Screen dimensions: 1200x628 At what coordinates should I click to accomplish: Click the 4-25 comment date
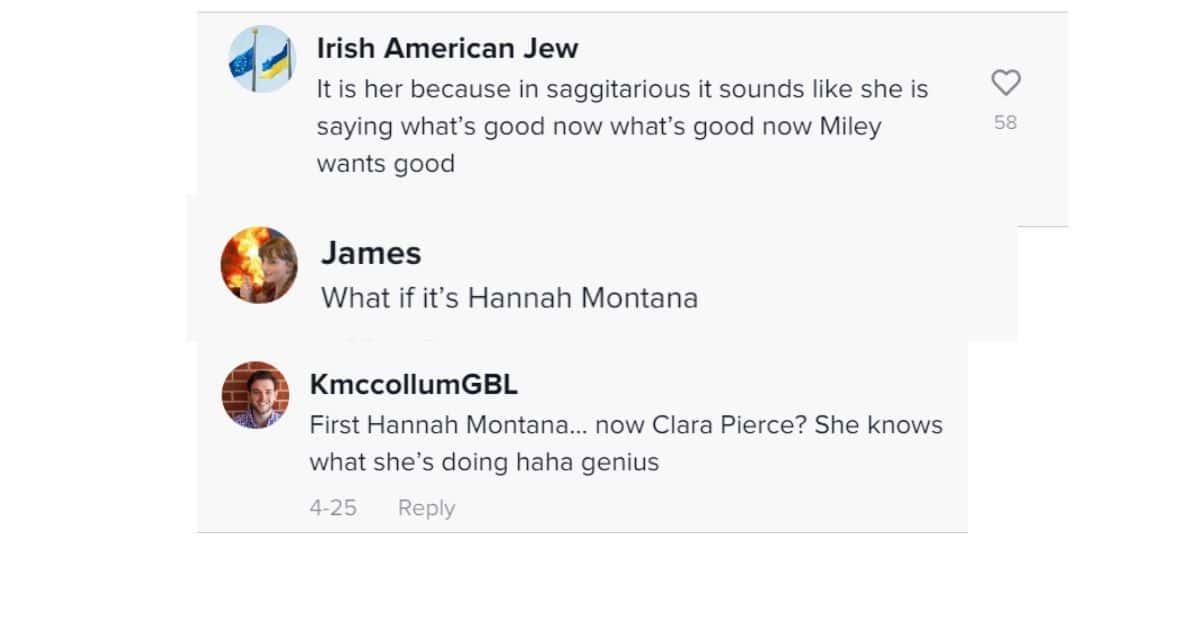click(x=333, y=508)
